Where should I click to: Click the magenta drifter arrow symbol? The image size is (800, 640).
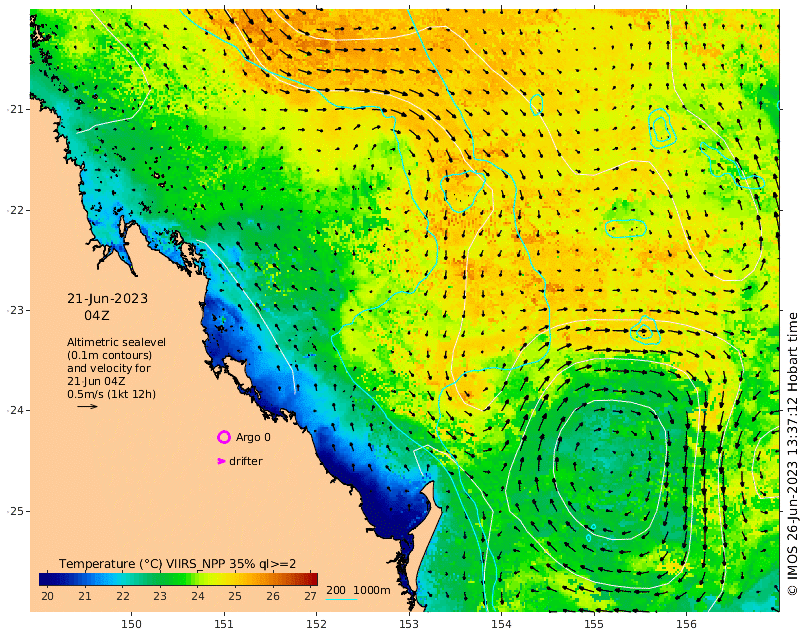221,461
